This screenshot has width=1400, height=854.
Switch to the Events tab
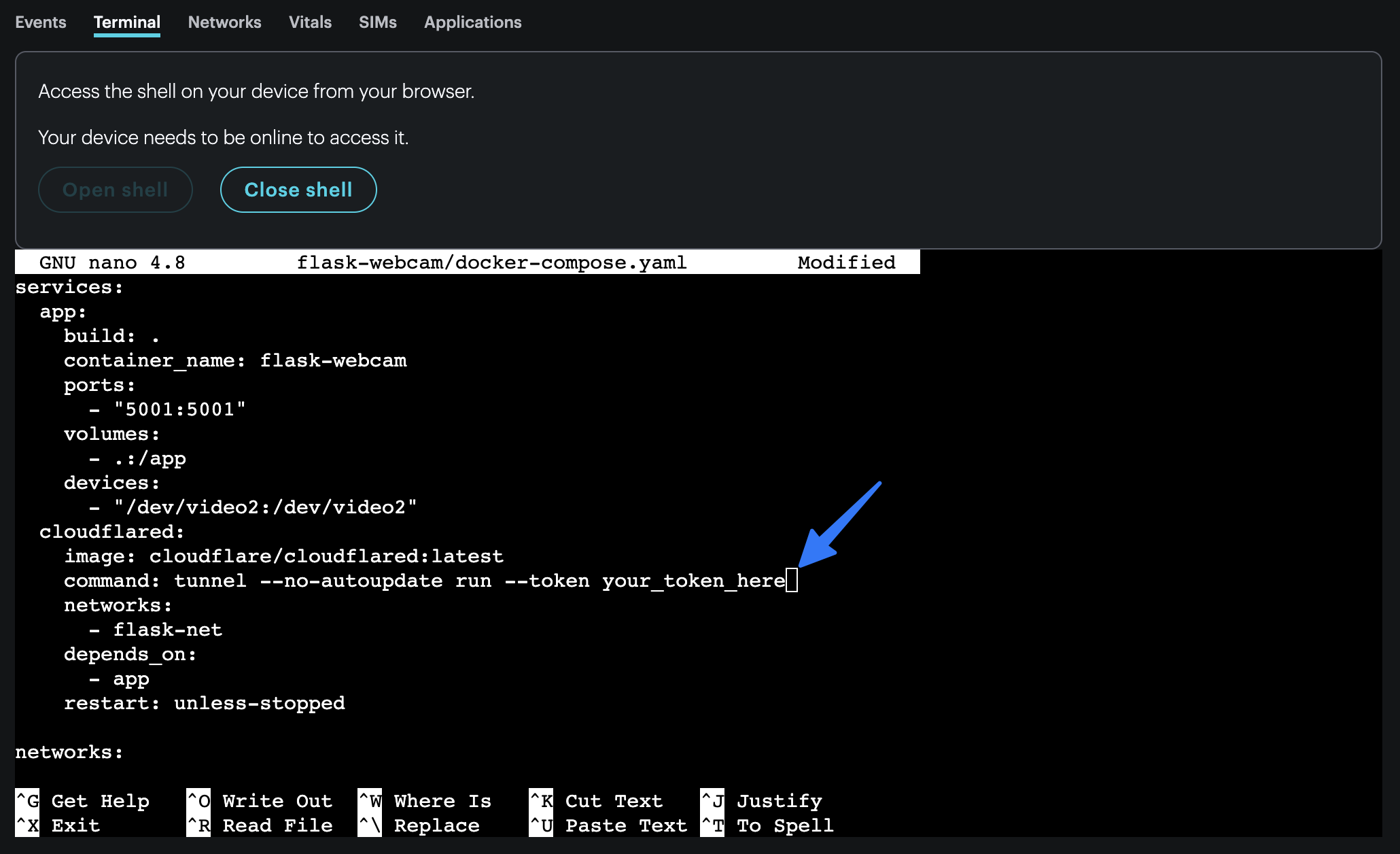pyautogui.click(x=41, y=22)
